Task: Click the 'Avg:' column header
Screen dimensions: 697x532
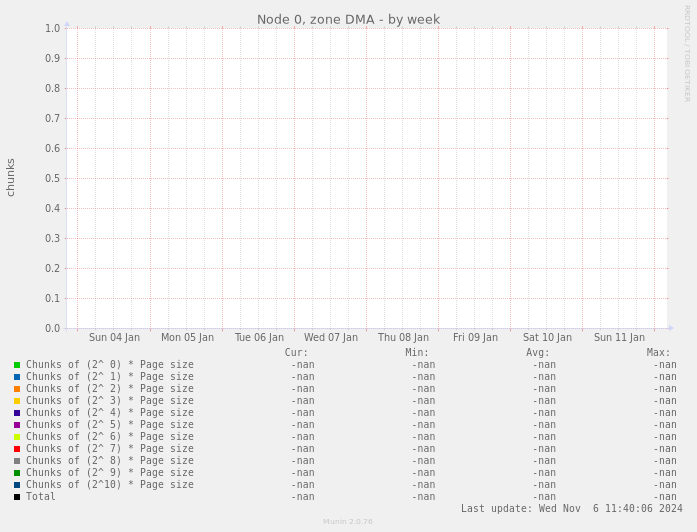Action: pos(538,353)
